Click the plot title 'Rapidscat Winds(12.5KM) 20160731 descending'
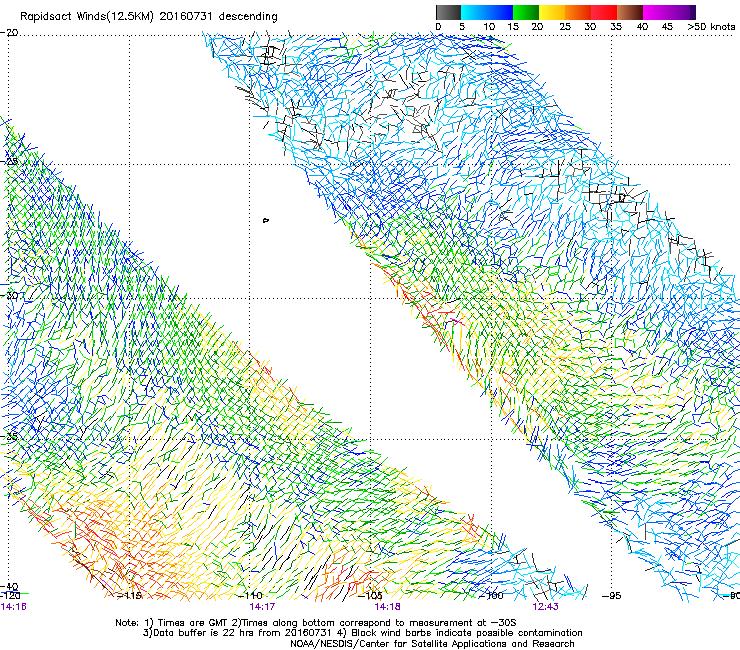Viewport: 740px width, 650px height. tap(149, 16)
